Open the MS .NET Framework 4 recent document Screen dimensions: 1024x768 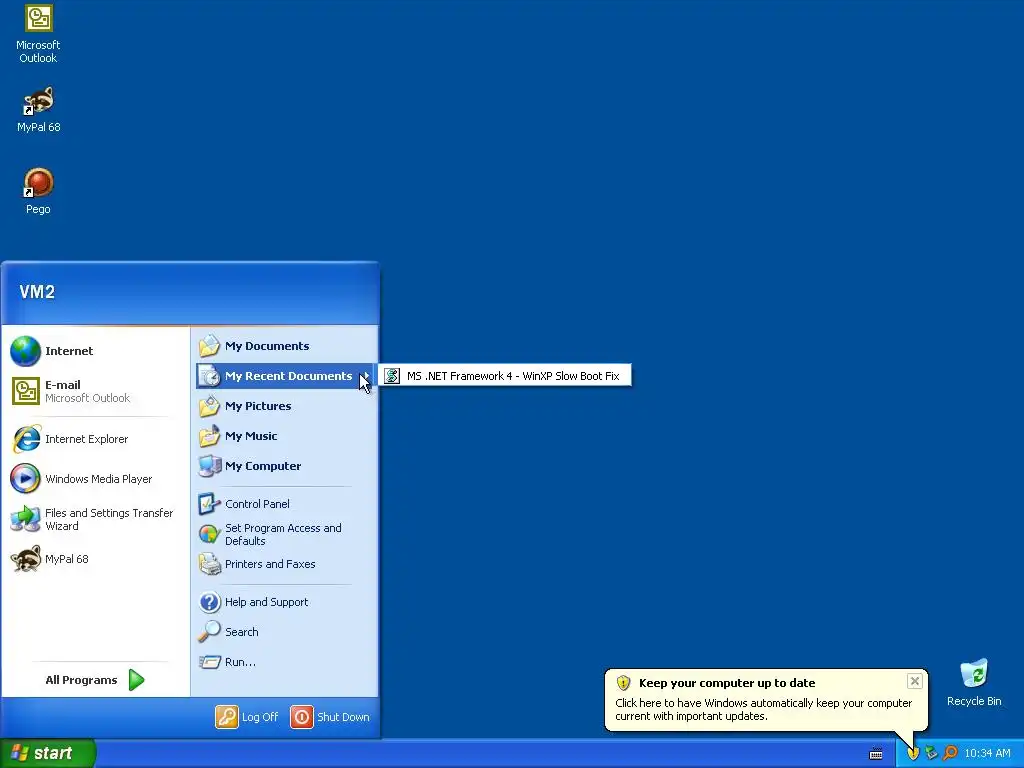(x=505, y=376)
